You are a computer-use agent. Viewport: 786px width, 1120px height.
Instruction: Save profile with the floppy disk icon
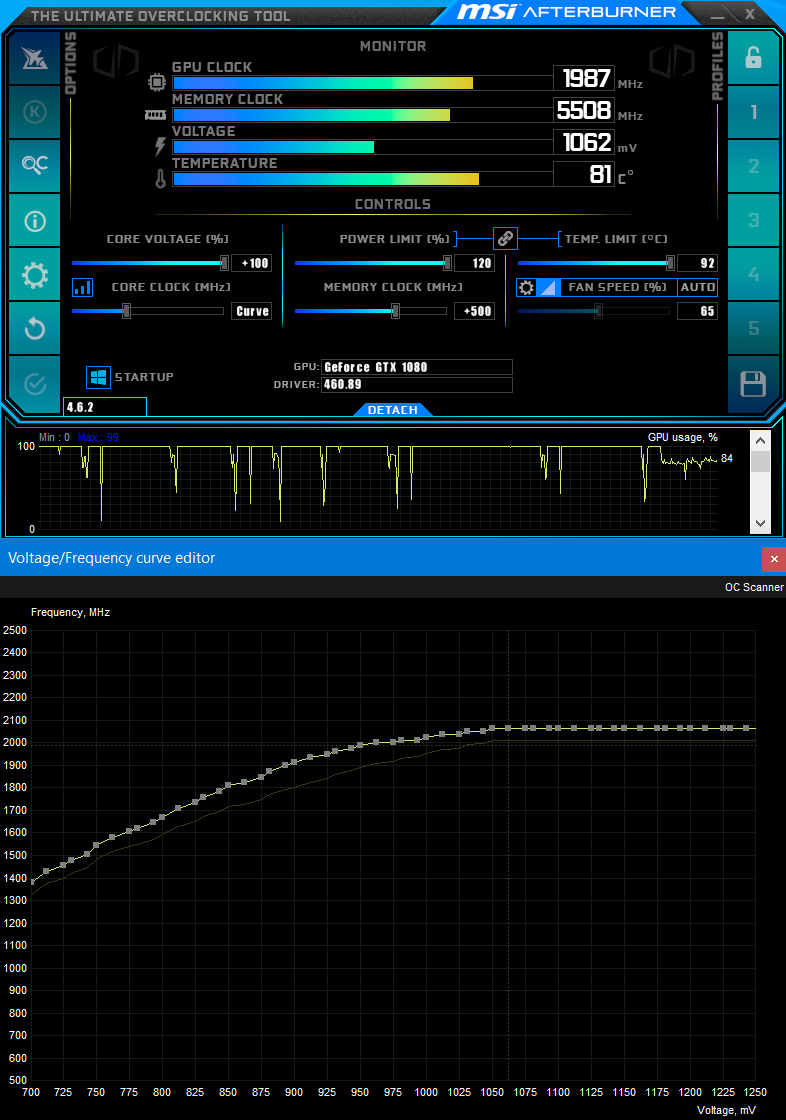pos(753,384)
